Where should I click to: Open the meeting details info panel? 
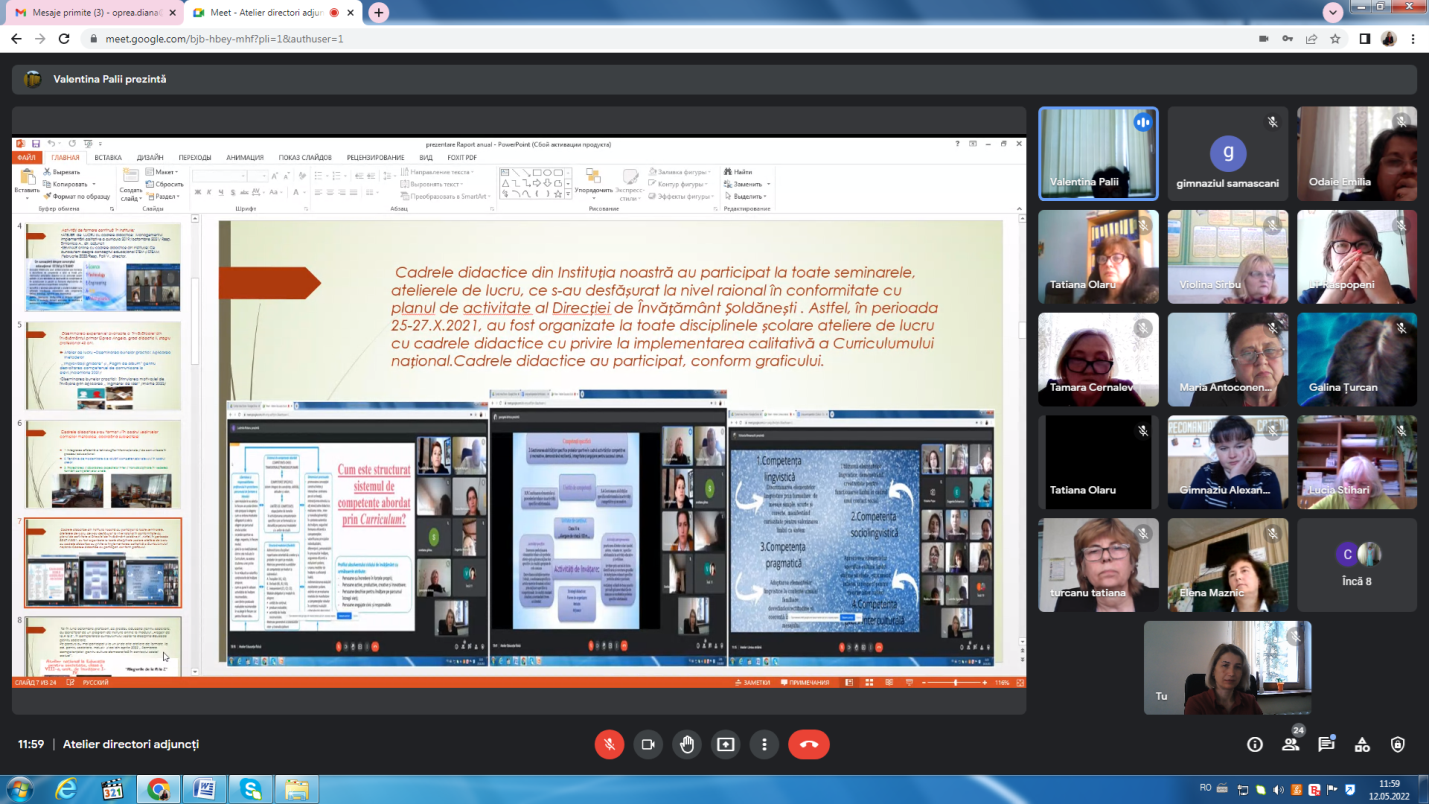coord(1255,744)
